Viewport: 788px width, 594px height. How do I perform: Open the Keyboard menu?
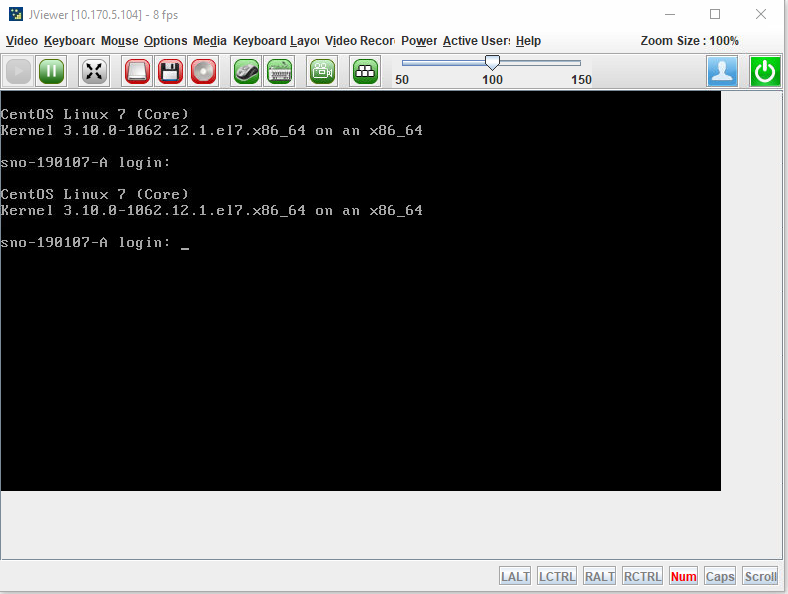(x=69, y=41)
